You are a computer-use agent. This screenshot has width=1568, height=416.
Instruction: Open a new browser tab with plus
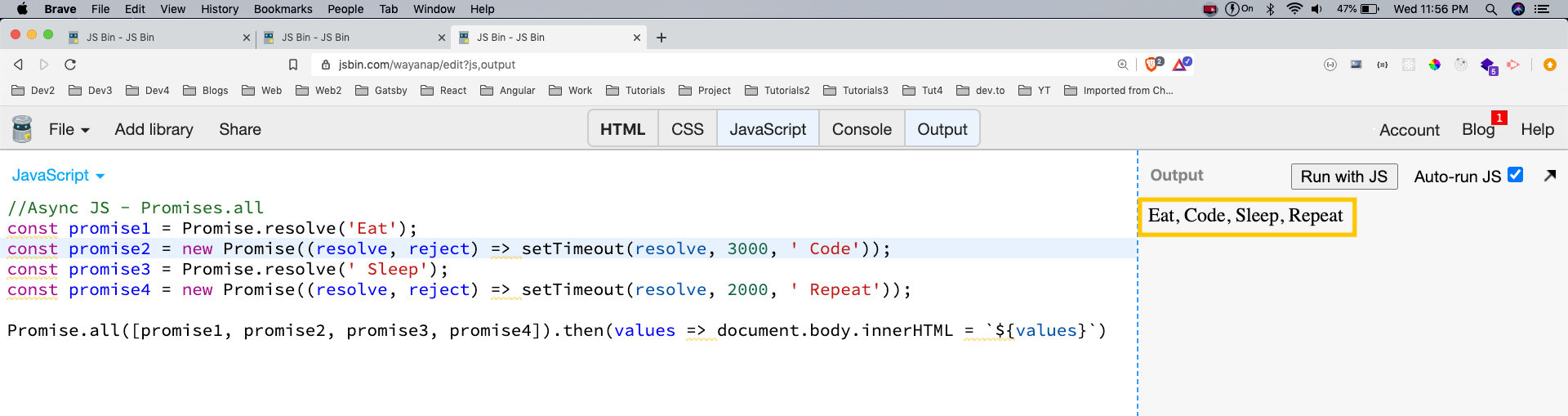[x=661, y=38]
